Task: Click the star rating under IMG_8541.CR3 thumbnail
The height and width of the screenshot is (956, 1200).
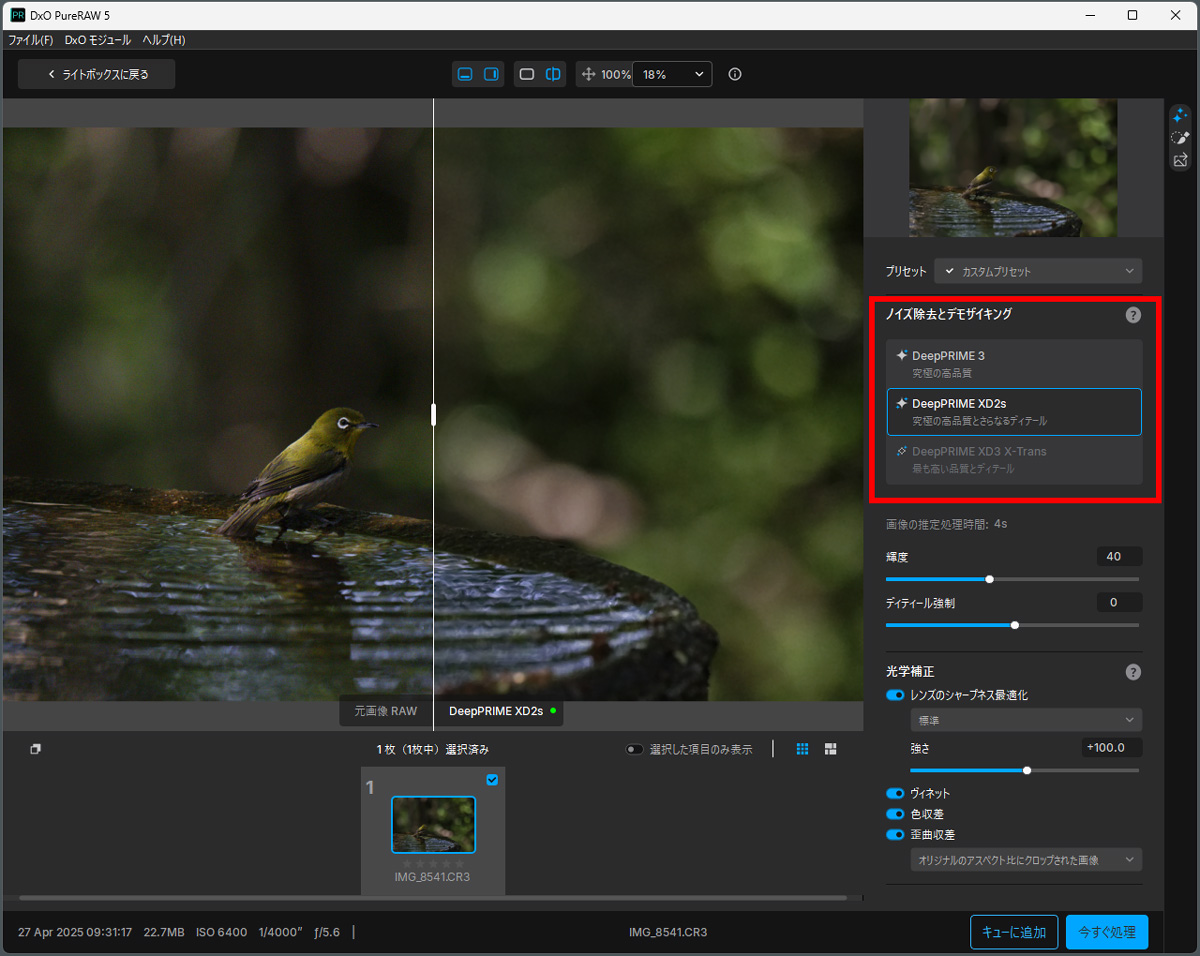Action: (x=432, y=863)
